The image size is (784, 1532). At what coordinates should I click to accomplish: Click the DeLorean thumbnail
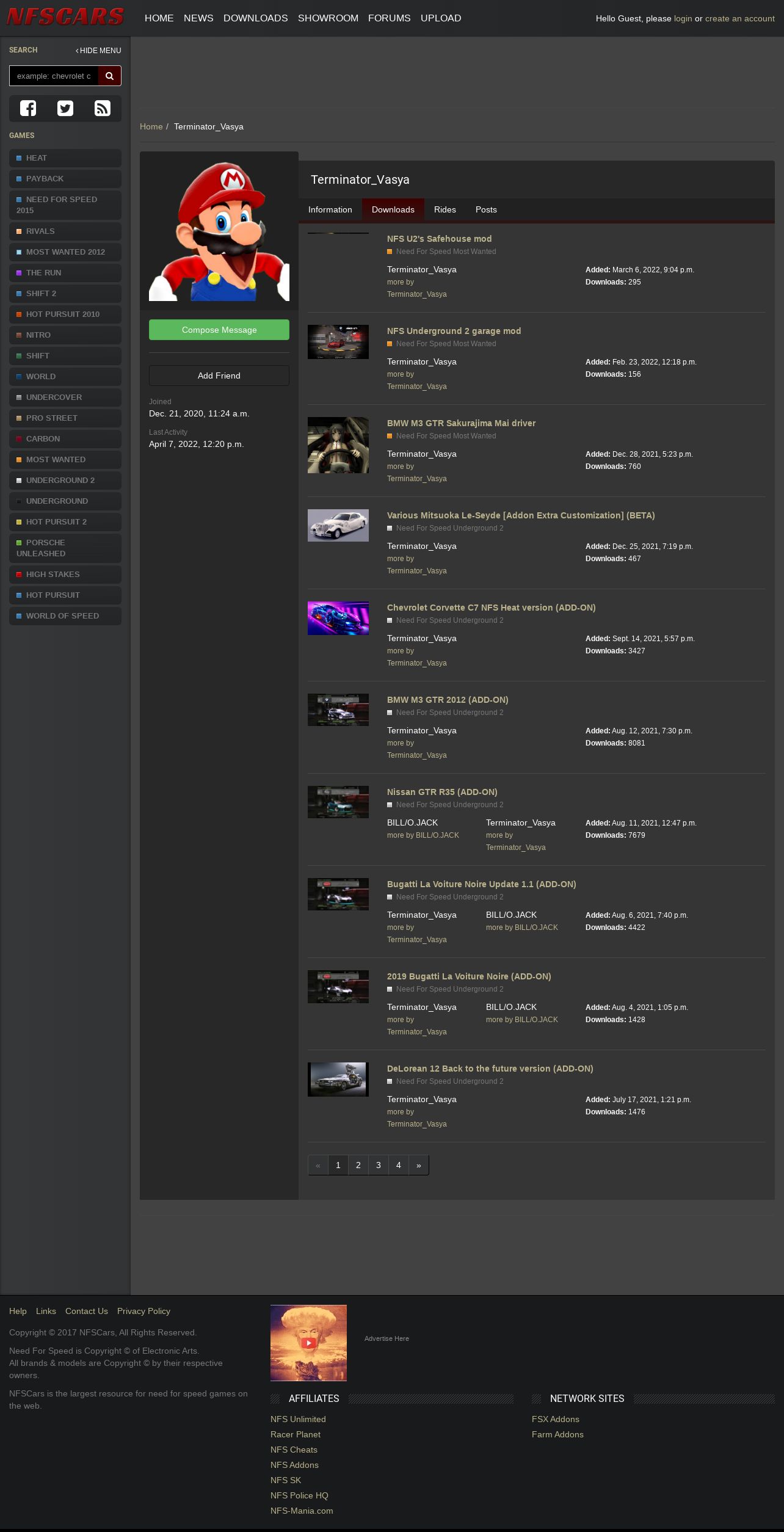coord(338,1080)
